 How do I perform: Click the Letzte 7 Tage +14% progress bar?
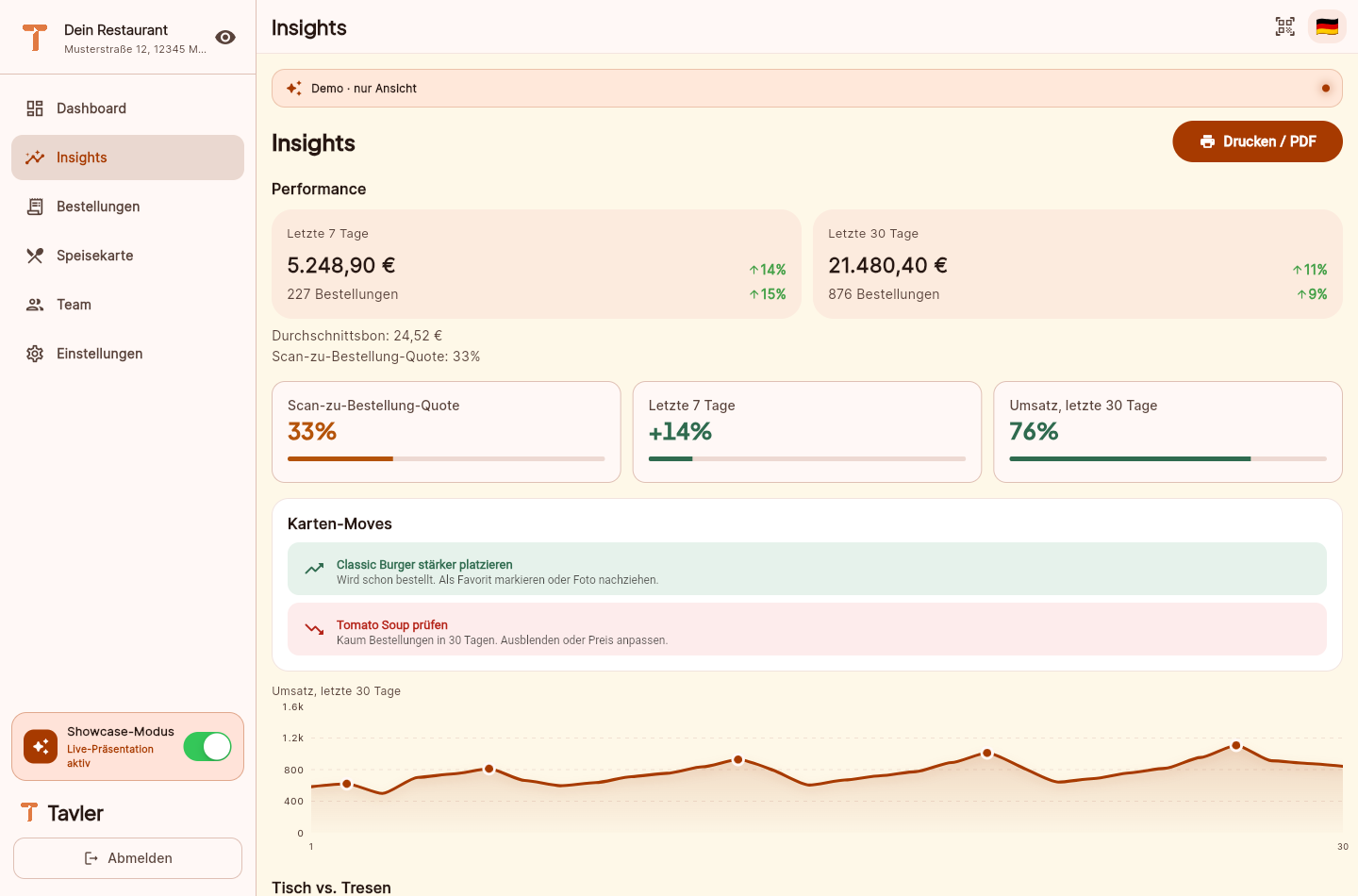(807, 458)
